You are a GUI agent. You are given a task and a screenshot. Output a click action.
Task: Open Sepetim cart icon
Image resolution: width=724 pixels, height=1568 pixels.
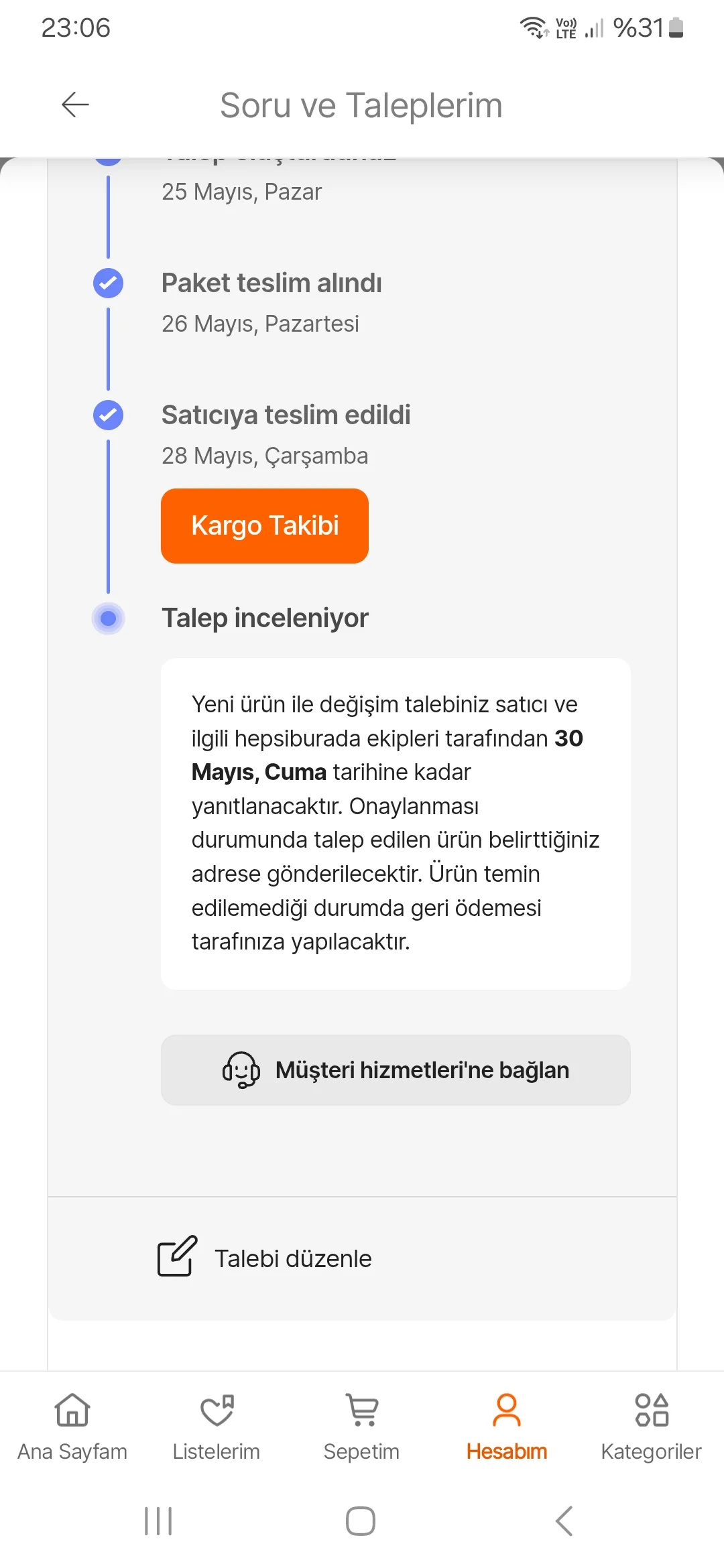click(361, 1410)
